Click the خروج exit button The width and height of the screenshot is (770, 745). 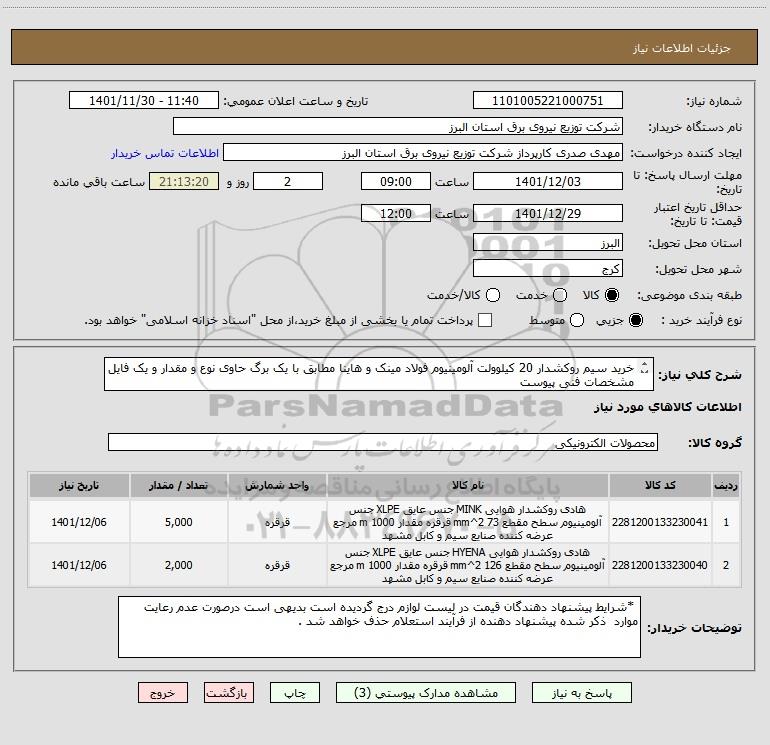pos(163,693)
